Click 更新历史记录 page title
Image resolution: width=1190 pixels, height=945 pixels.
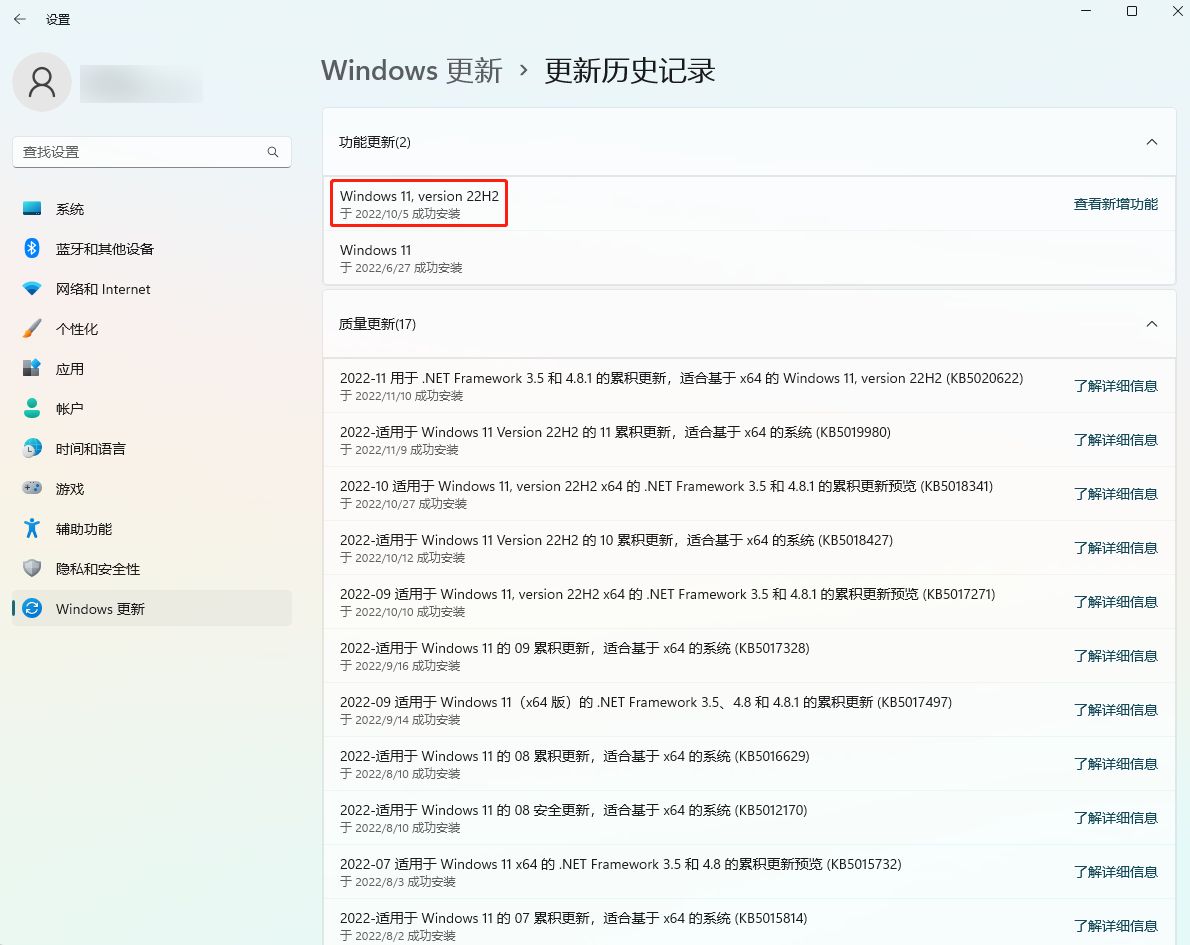click(630, 71)
